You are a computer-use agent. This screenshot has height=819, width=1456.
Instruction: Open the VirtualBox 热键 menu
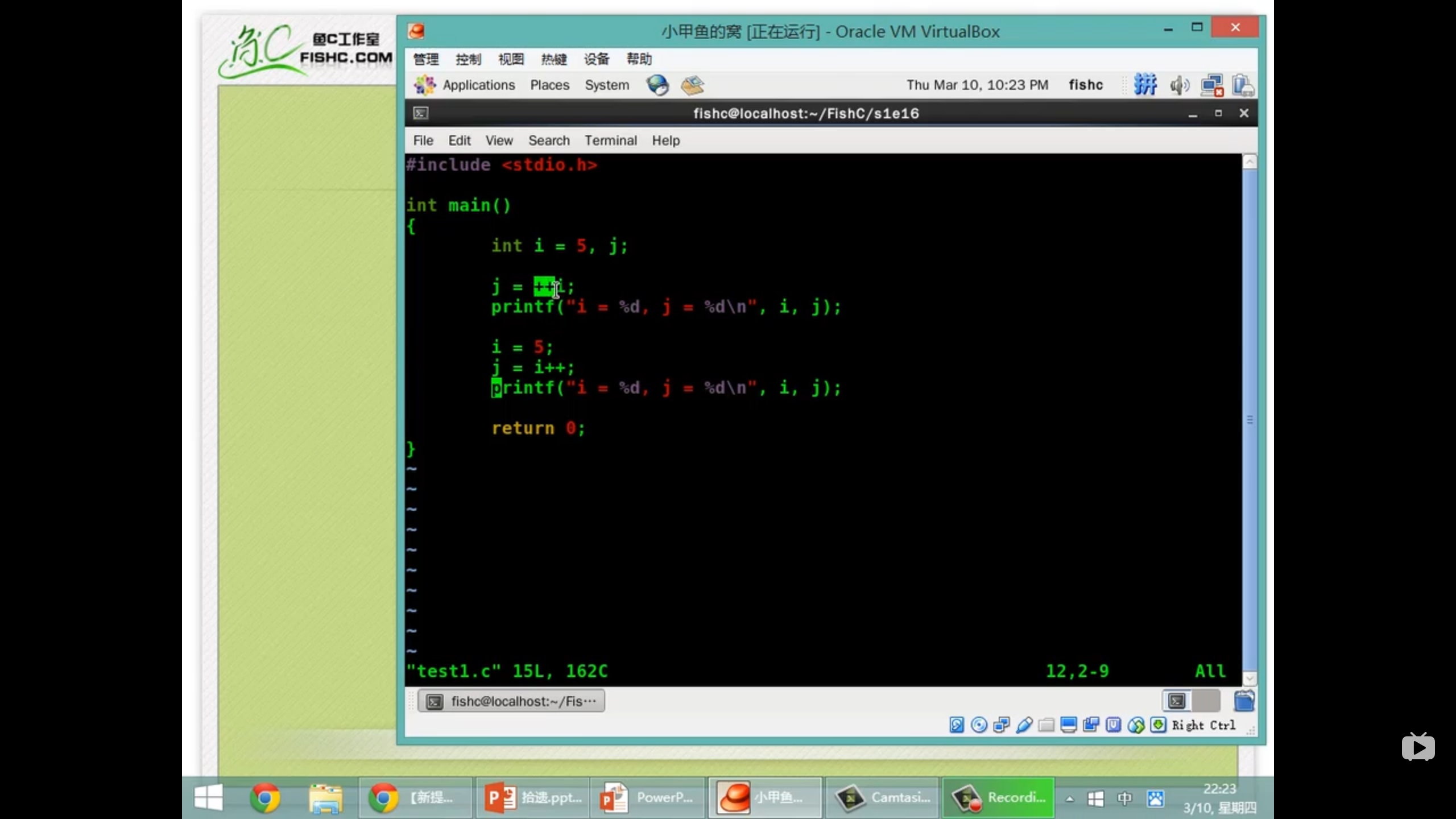[x=553, y=59]
